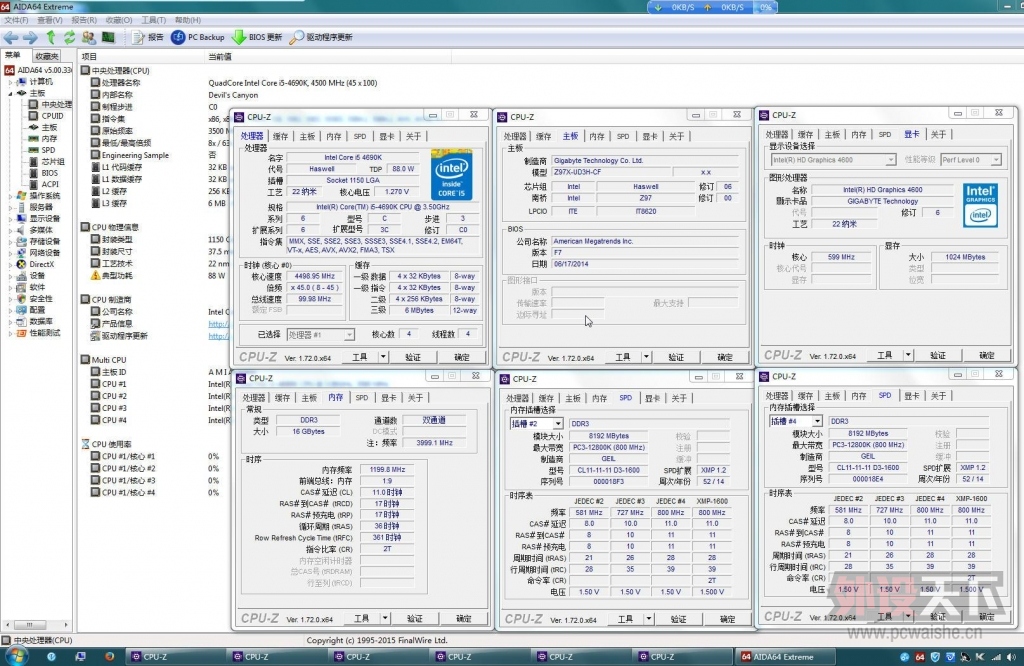
Task: Click the volume icon in system tray
Action: point(1011,657)
